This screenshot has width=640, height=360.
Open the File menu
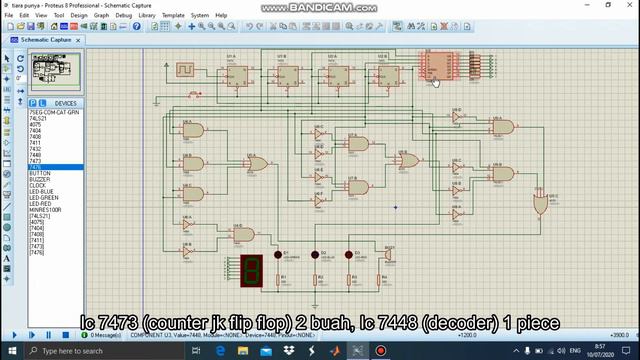tap(9, 15)
